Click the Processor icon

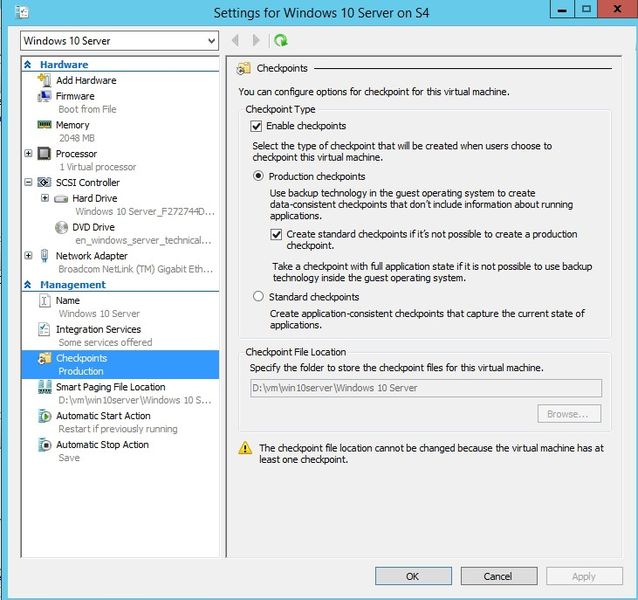point(44,153)
